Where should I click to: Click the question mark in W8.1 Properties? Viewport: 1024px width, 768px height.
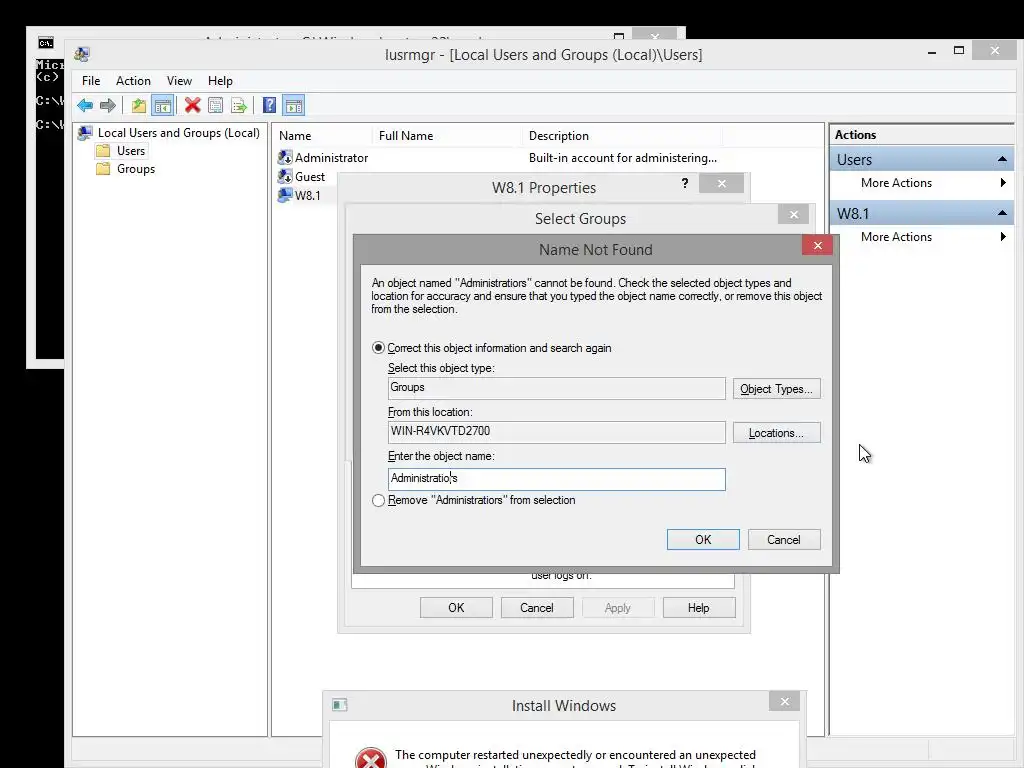684,184
